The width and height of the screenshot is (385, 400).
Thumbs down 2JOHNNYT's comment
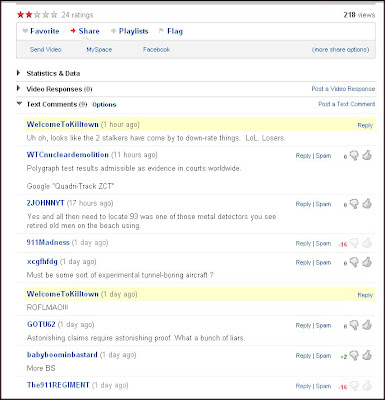(x=354, y=204)
